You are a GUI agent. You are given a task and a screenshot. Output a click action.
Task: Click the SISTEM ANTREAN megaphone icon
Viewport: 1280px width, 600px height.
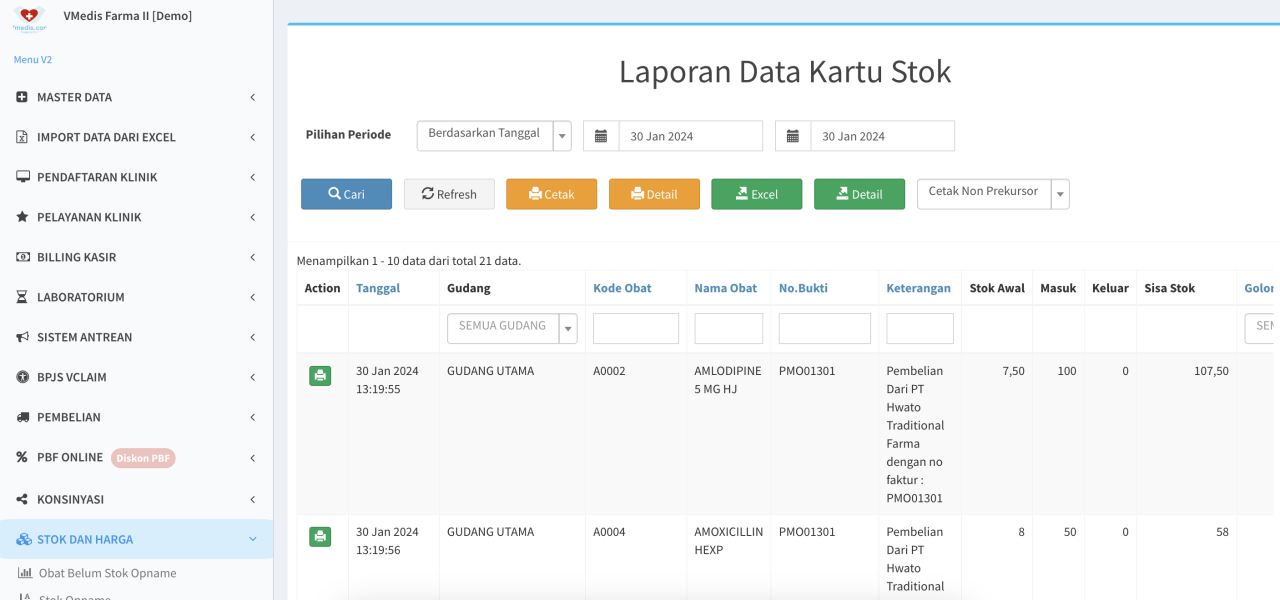22,337
